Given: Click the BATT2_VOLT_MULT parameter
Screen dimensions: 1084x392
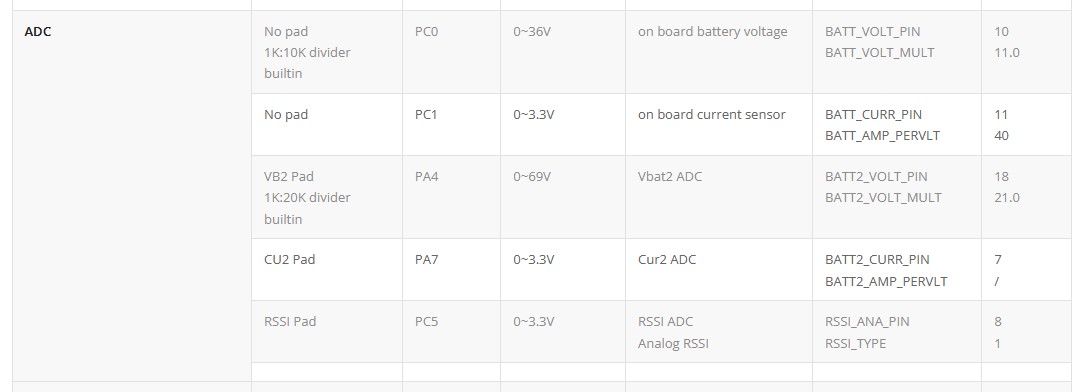Looking at the screenshot, I should pyautogui.click(x=883, y=198).
